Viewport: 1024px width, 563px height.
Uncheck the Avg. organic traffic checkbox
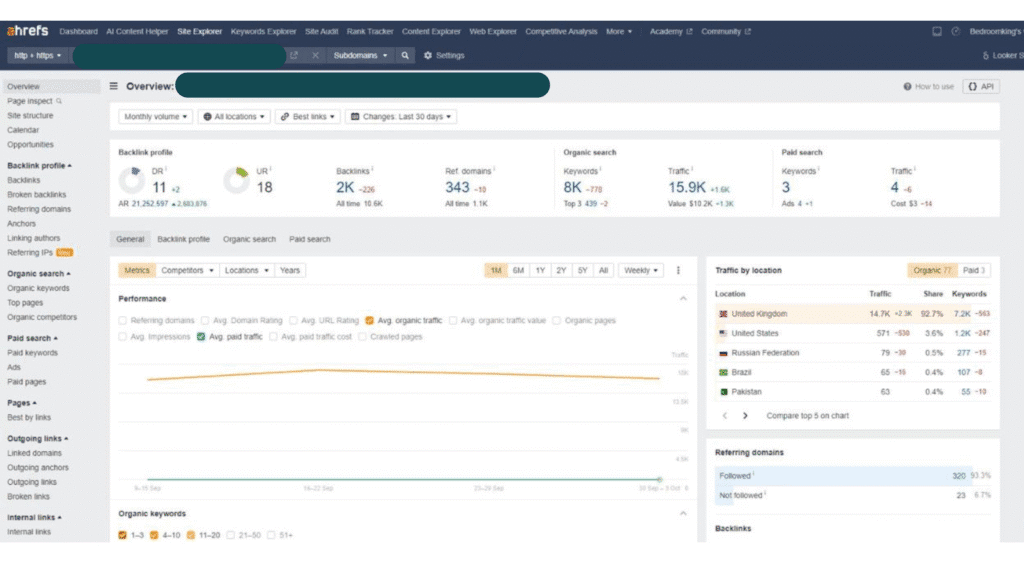[x=370, y=321]
